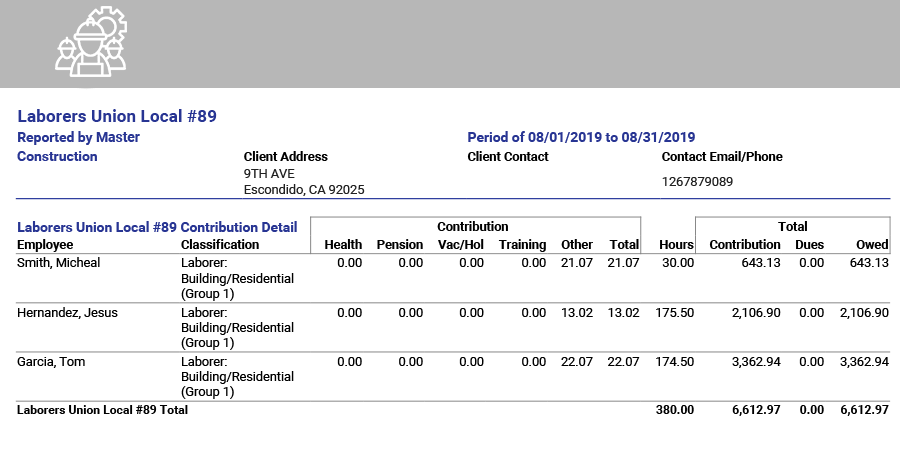
Task: Click the Escondido, CA 92025 address line
Action: 304,189
